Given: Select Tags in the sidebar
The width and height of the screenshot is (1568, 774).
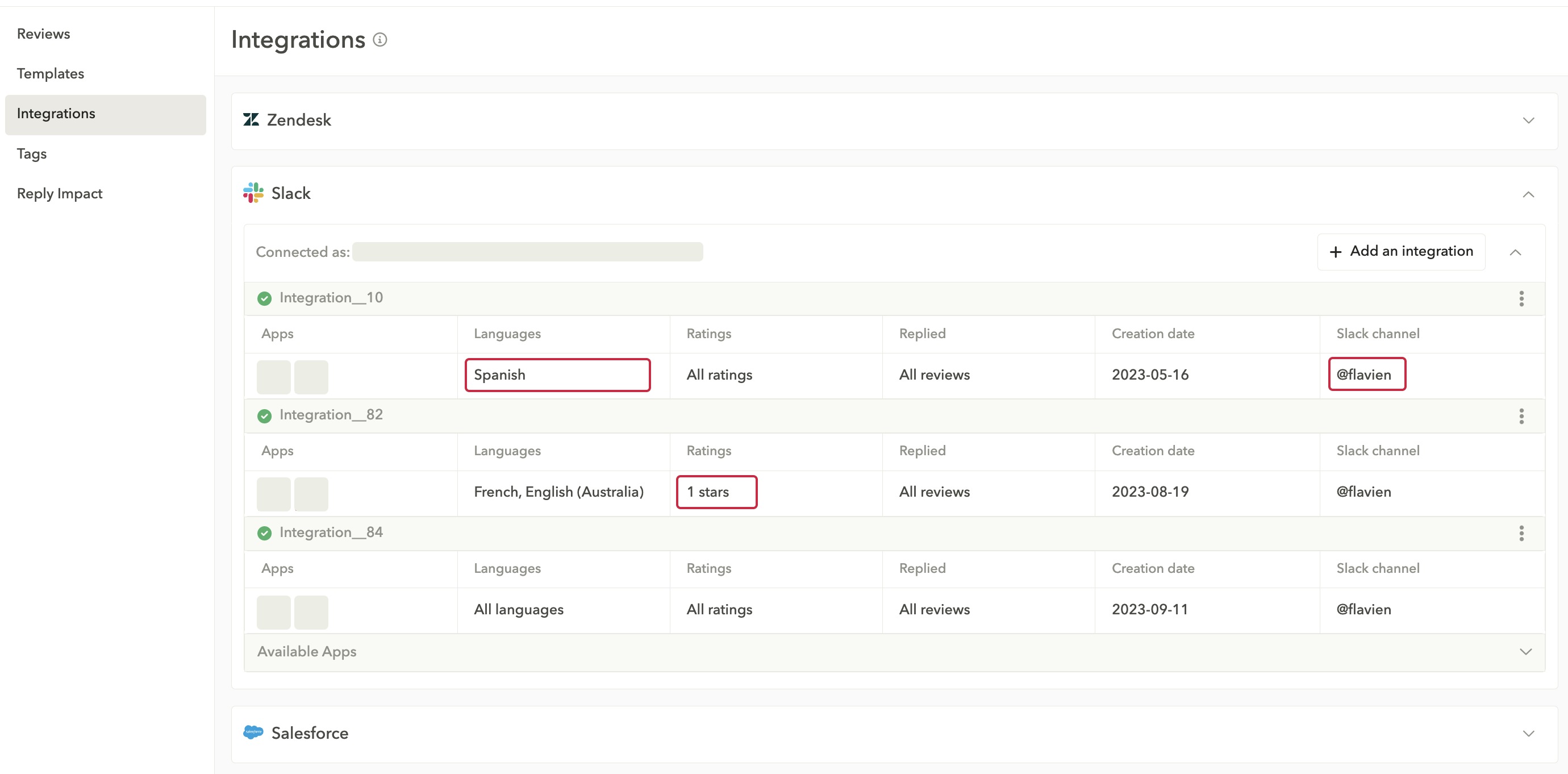Looking at the screenshot, I should click(31, 154).
